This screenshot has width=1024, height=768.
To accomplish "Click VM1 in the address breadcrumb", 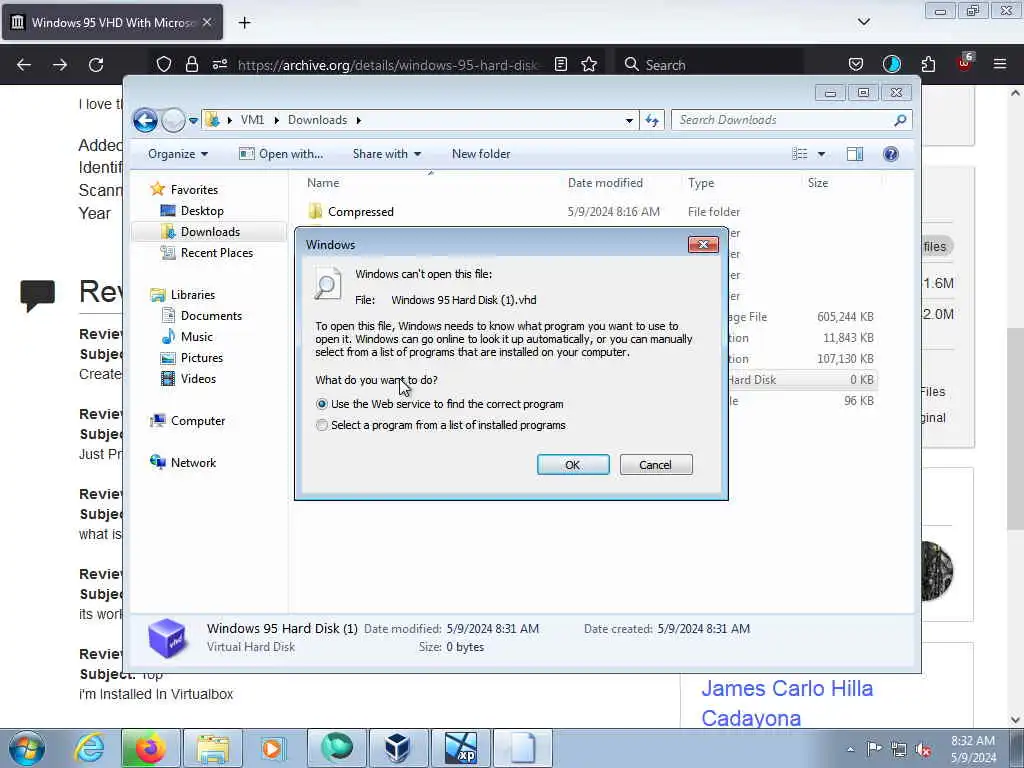I will click(x=252, y=120).
